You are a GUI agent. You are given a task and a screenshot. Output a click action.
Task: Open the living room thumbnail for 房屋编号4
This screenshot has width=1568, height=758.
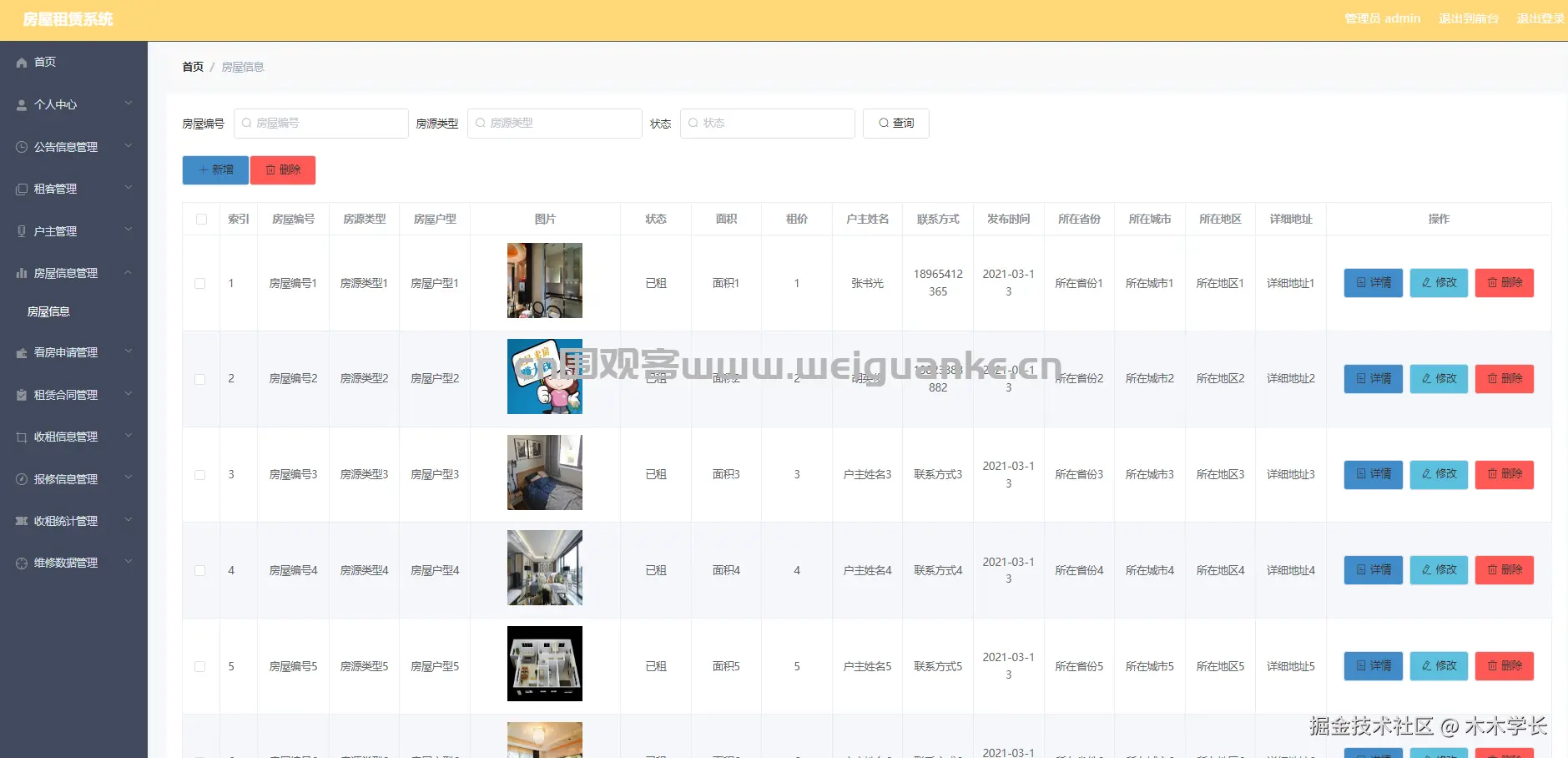coord(545,568)
